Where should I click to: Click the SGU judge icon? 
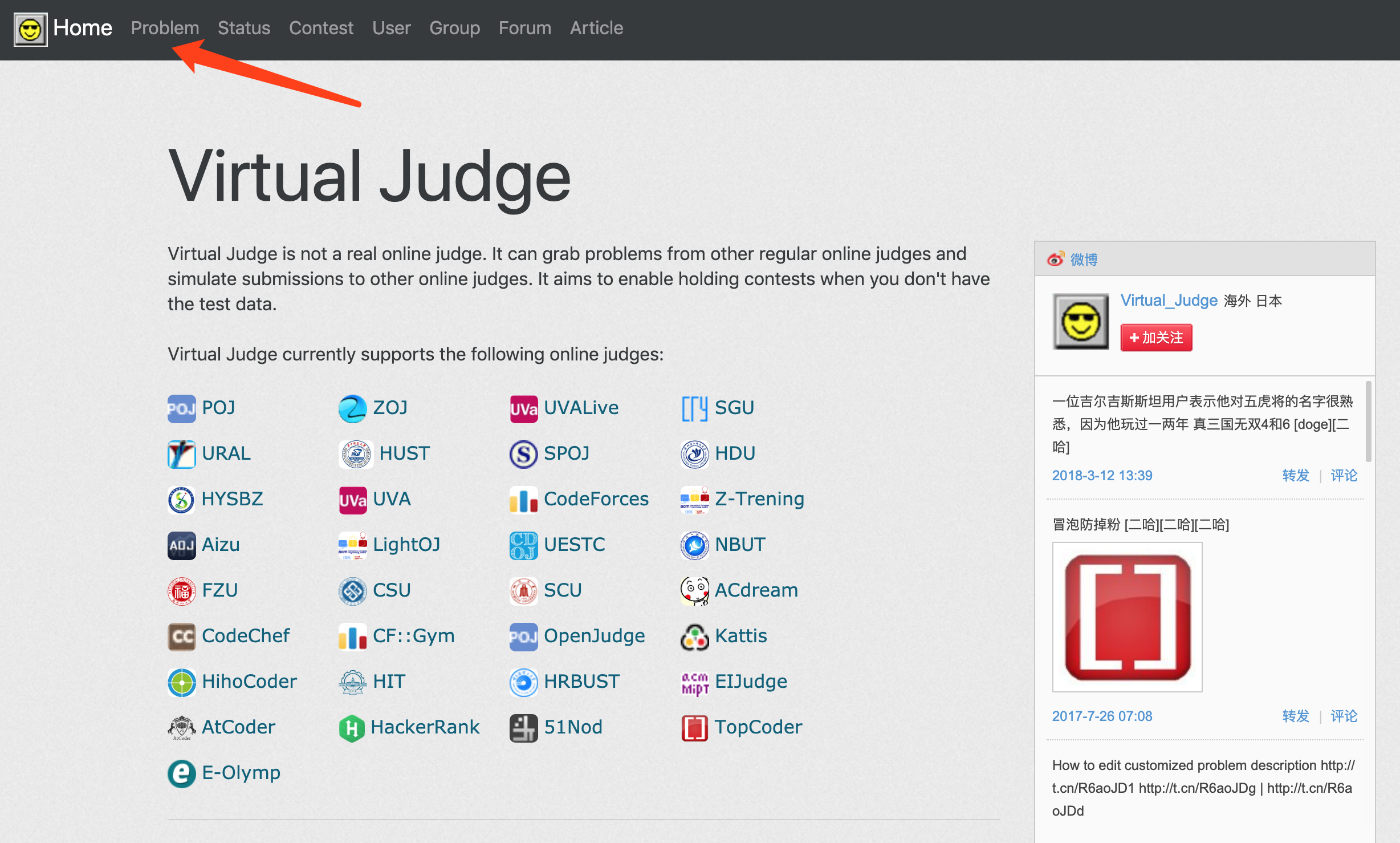click(x=695, y=408)
